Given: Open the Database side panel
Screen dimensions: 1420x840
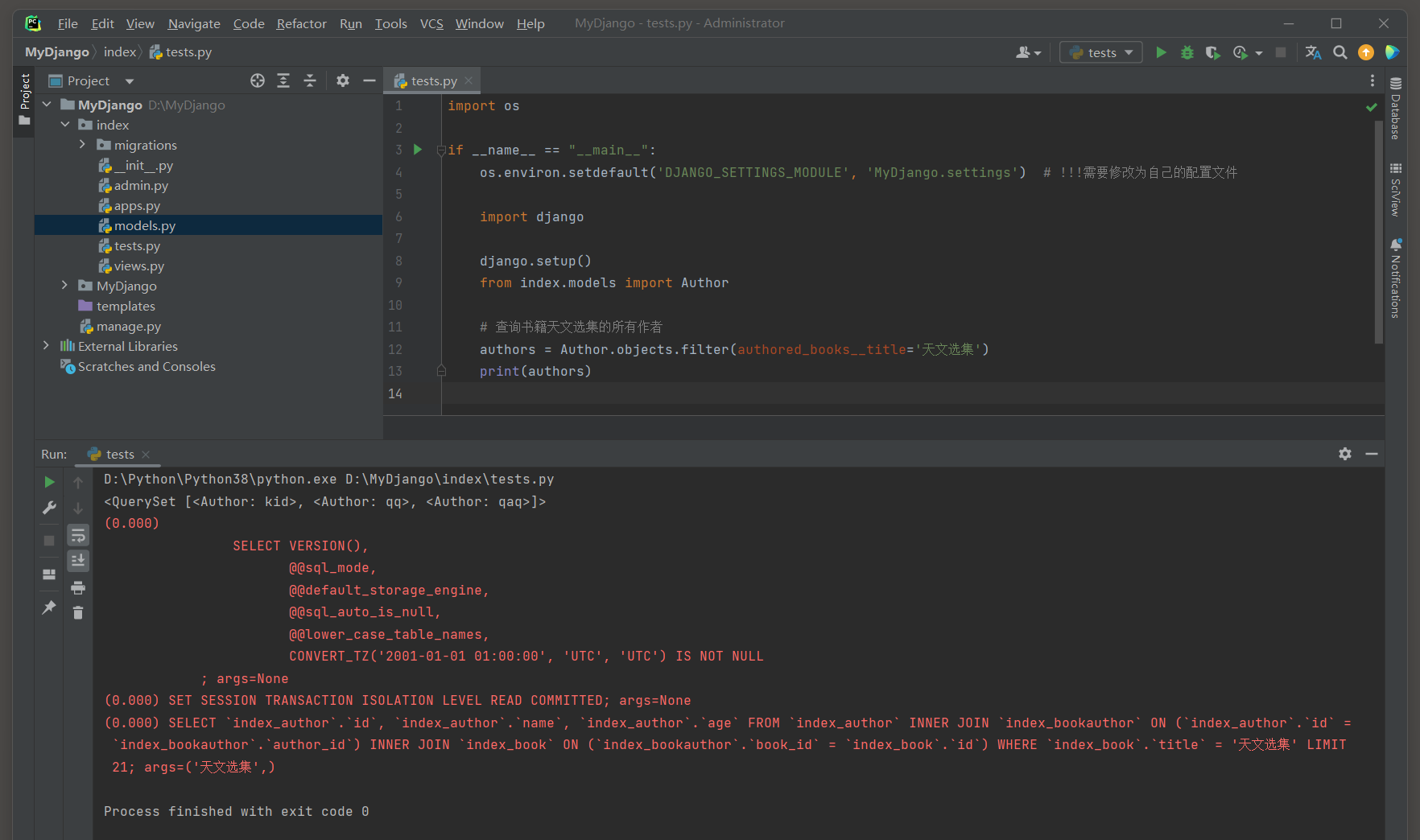Looking at the screenshot, I should coord(1396,108).
